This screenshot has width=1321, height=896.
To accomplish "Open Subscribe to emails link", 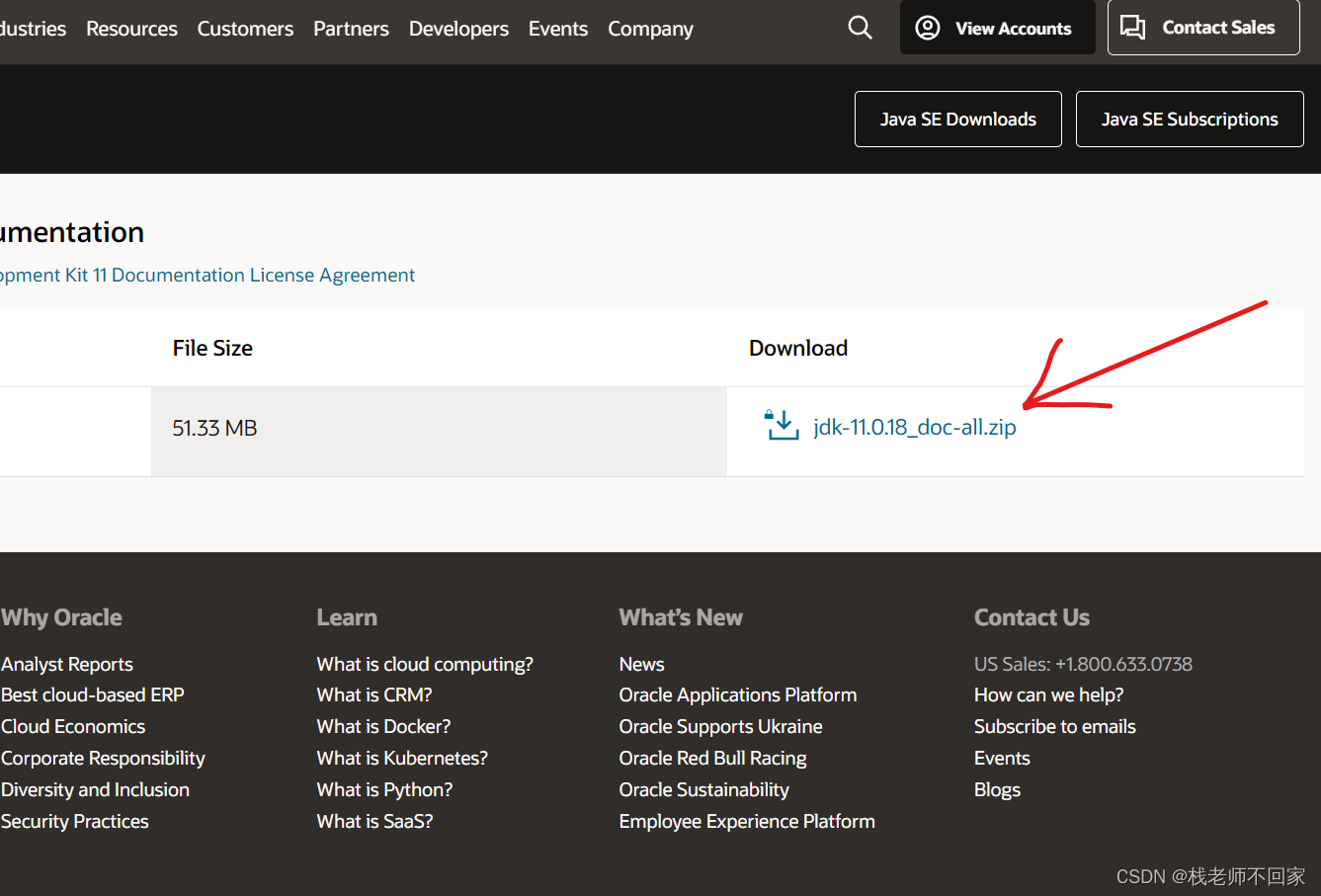I will coord(1055,727).
